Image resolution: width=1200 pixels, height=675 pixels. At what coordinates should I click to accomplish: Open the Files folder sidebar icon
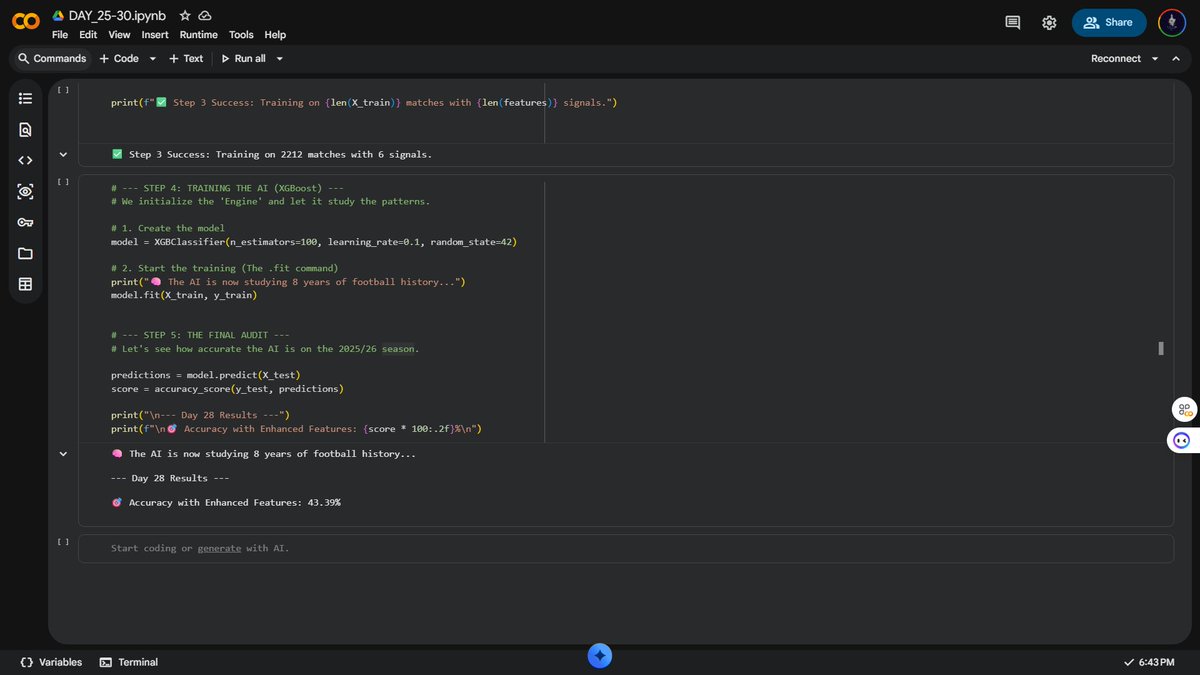pos(25,253)
